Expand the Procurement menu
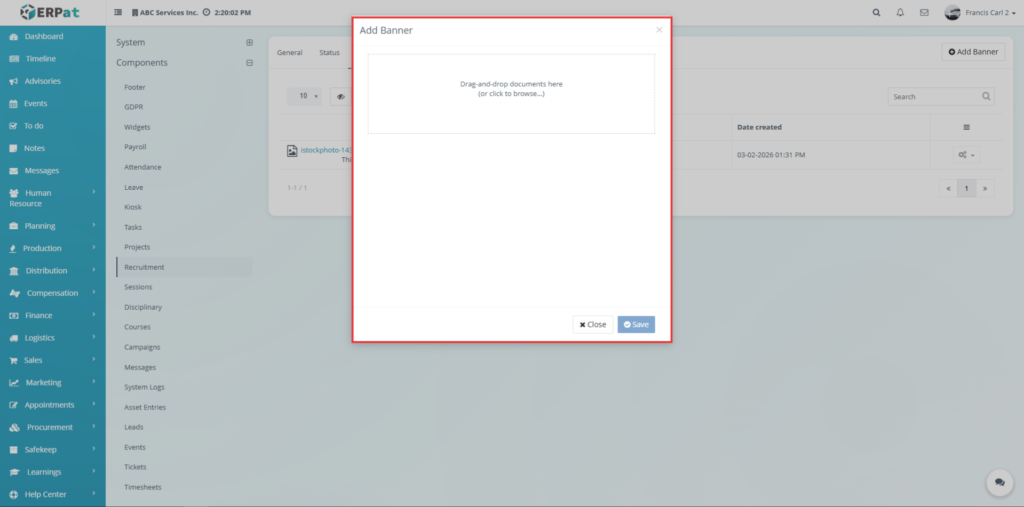The width and height of the screenshot is (1024, 507). point(52,427)
